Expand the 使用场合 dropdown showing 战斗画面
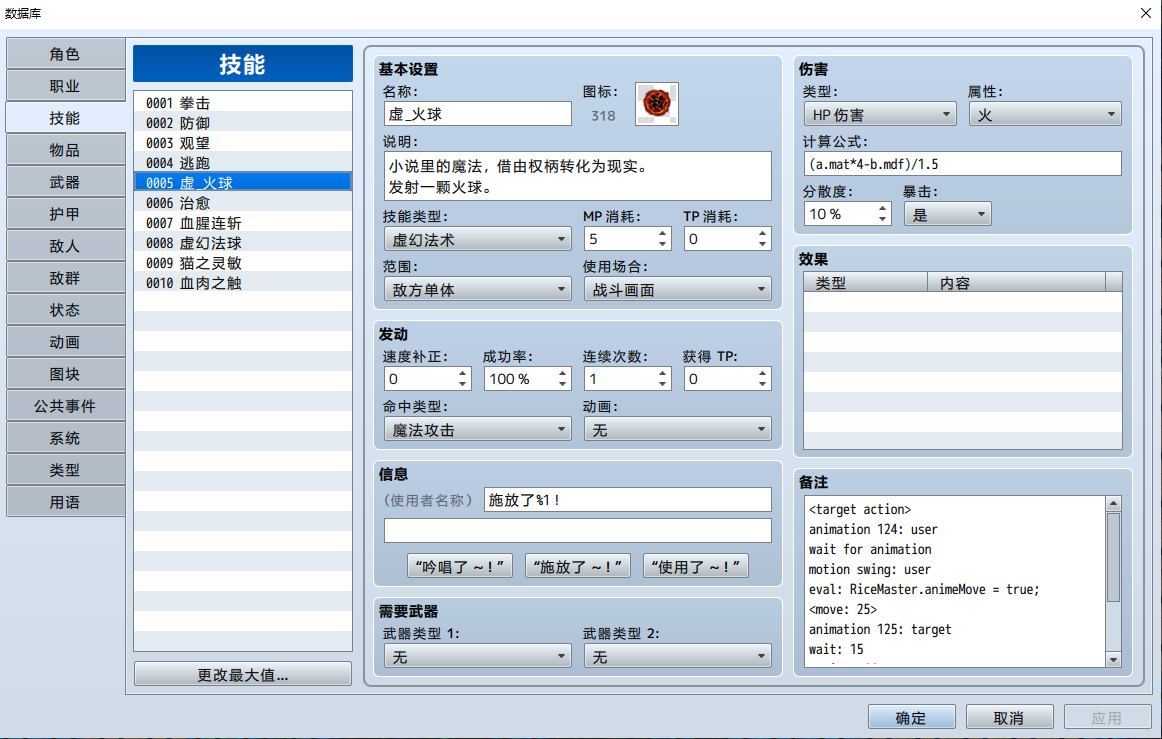Screen dimensions: 1162x739 click(677, 289)
